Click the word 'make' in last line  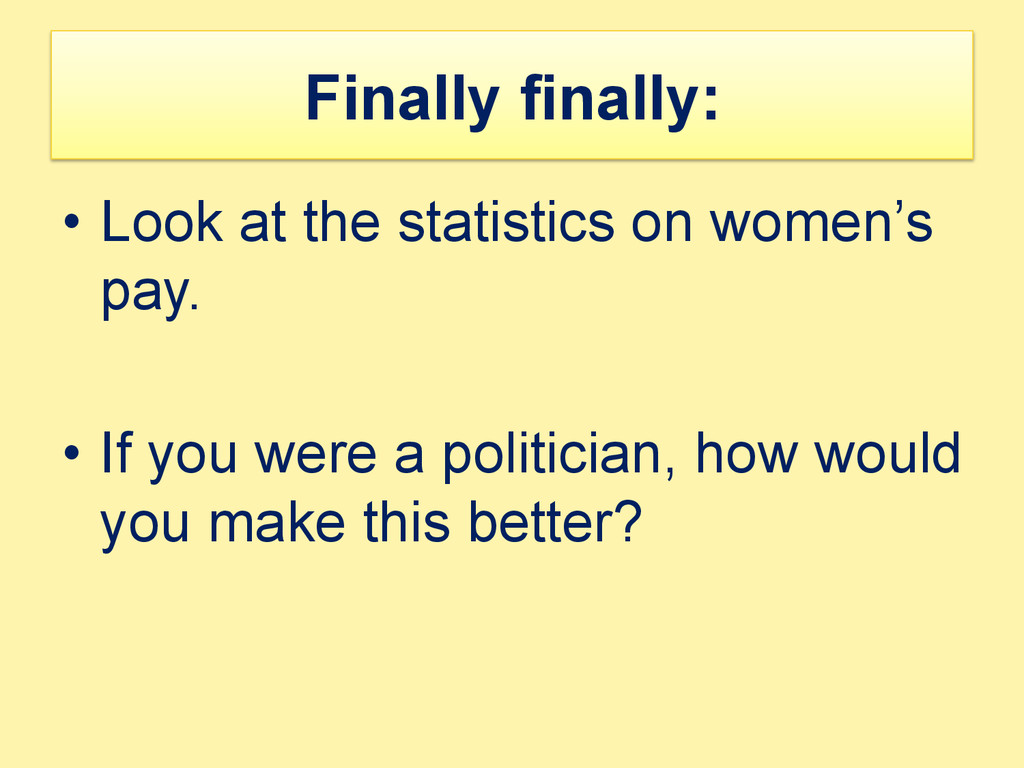pyautogui.click(x=277, y=522)
